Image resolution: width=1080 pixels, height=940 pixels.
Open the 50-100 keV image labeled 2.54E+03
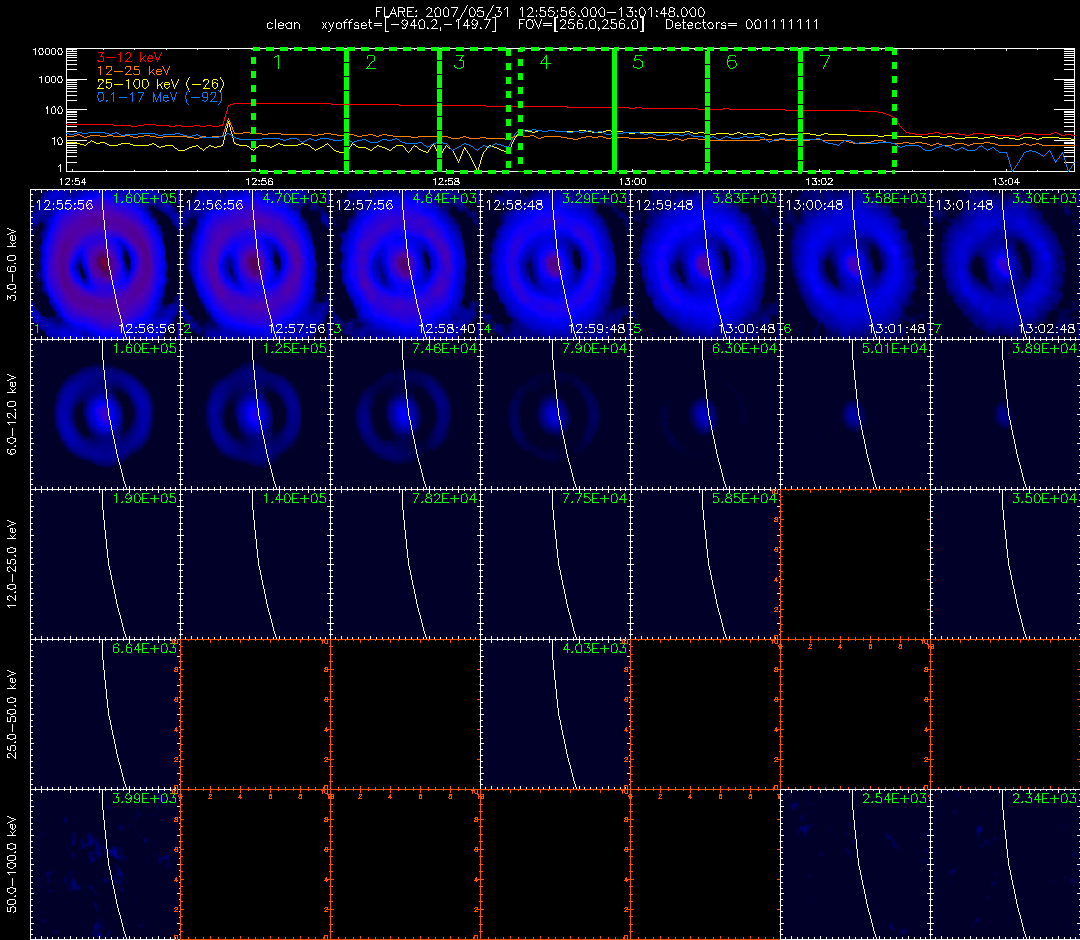pyautogui.click(x=855, y=864)
